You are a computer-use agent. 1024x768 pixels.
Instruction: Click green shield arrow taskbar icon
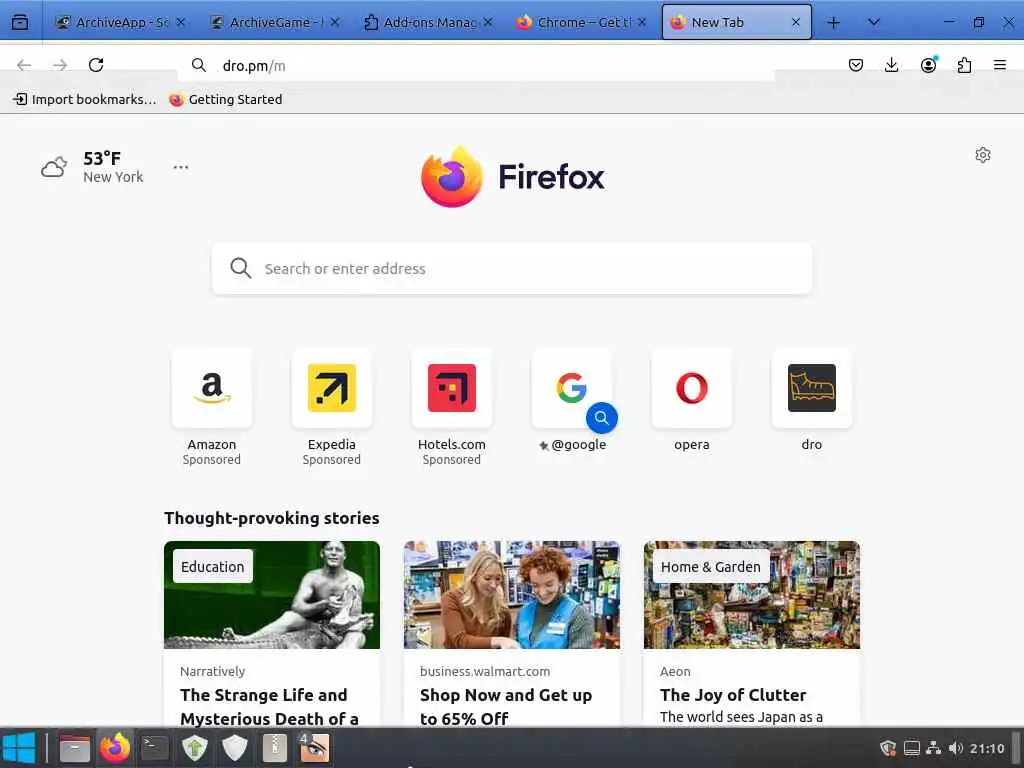[x=195, y=748]
